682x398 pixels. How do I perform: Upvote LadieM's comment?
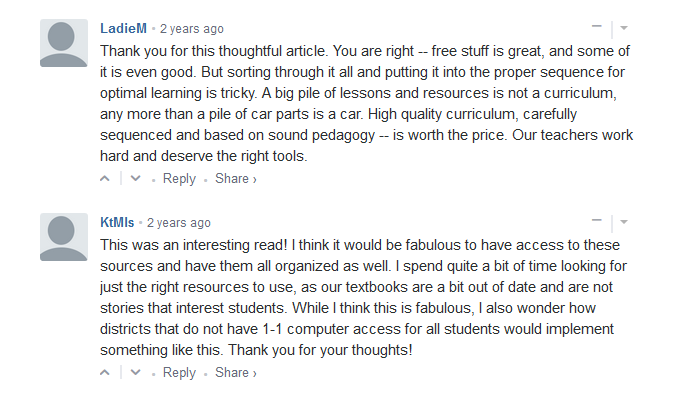click(105, 178)
